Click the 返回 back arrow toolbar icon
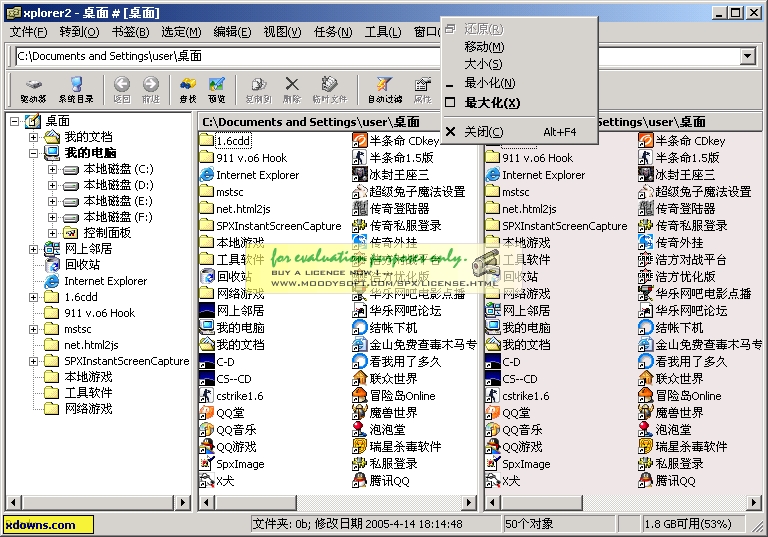The image size is (768, 537). coord(122,90)
